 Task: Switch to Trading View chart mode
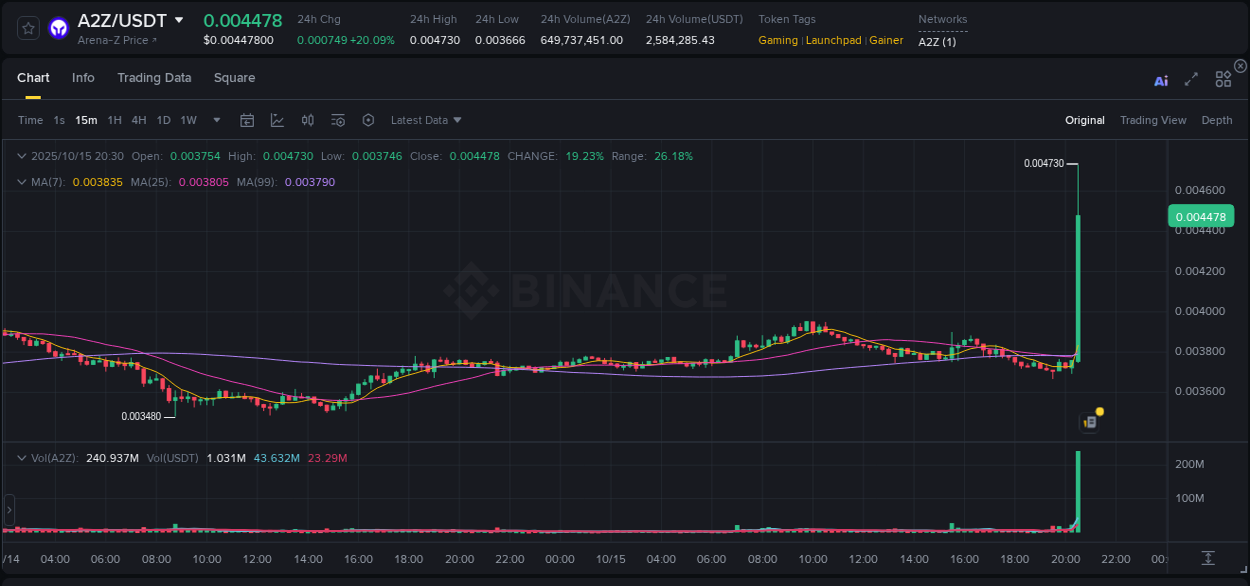(x=1153, y=120)
